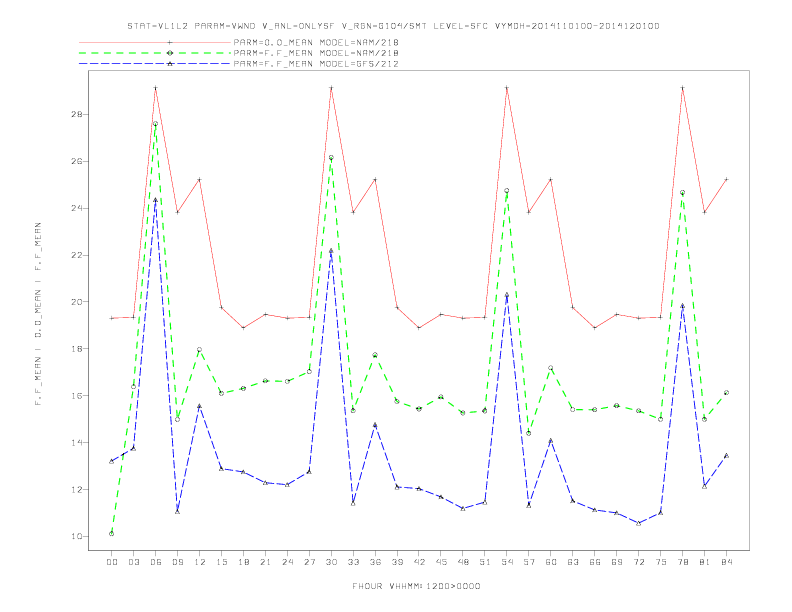
Task: Click the blue triangle lowest point at hour 72
Action: (638, 523)
